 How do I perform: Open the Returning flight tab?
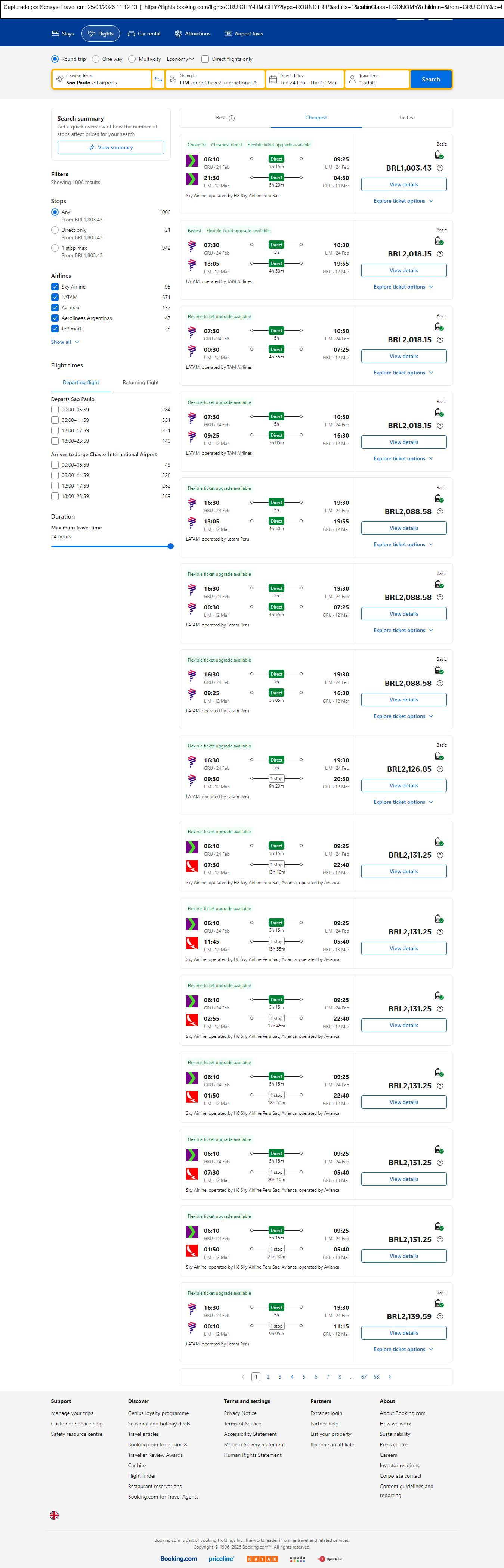tap(140, 382)
